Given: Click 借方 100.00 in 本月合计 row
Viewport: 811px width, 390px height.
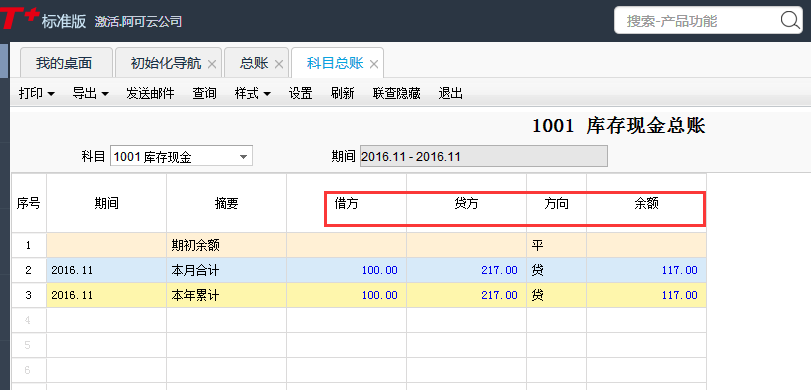Looking at the screenshot, I should pos(347,270).
